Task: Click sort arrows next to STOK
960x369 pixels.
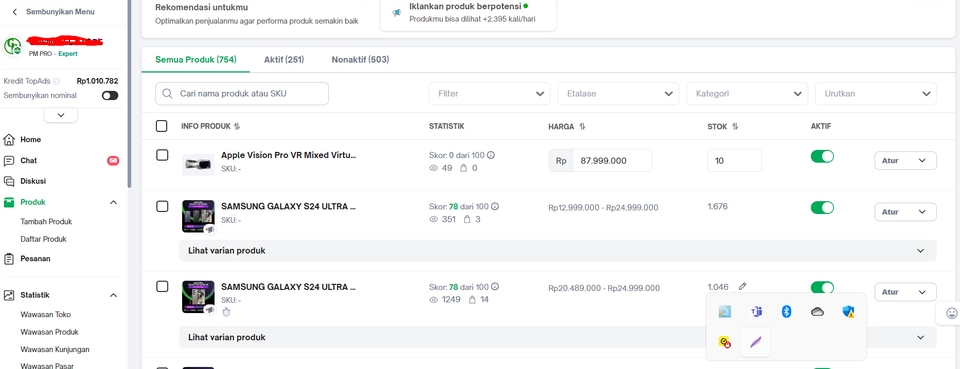Action: [735, 127]
